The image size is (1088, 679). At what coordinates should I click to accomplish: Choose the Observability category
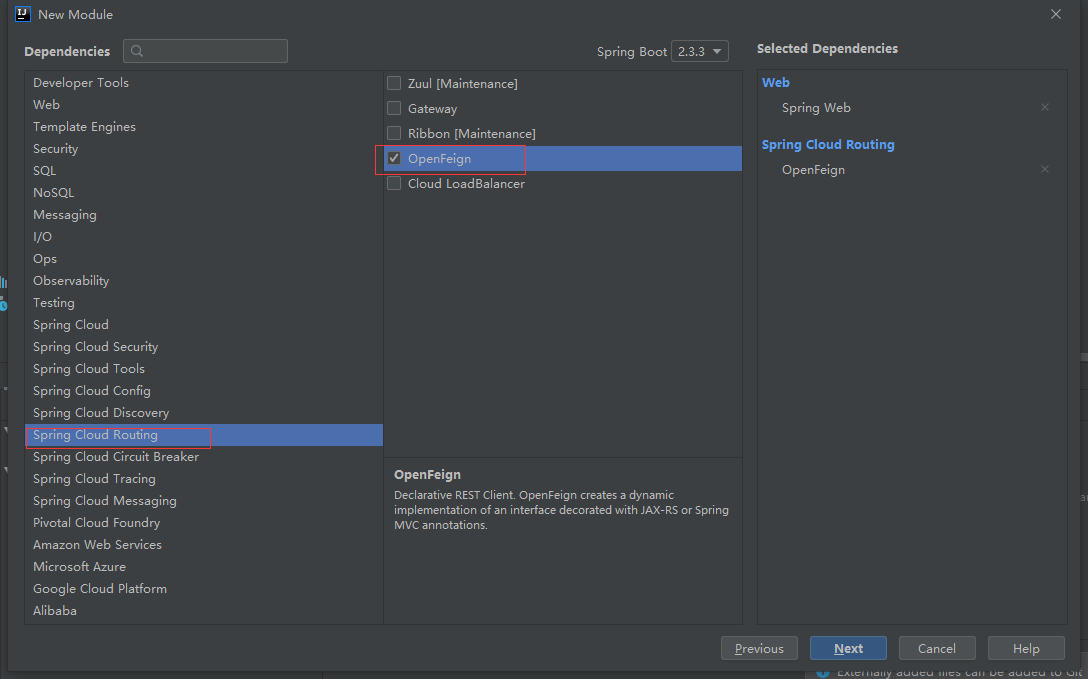coord(204,281)
